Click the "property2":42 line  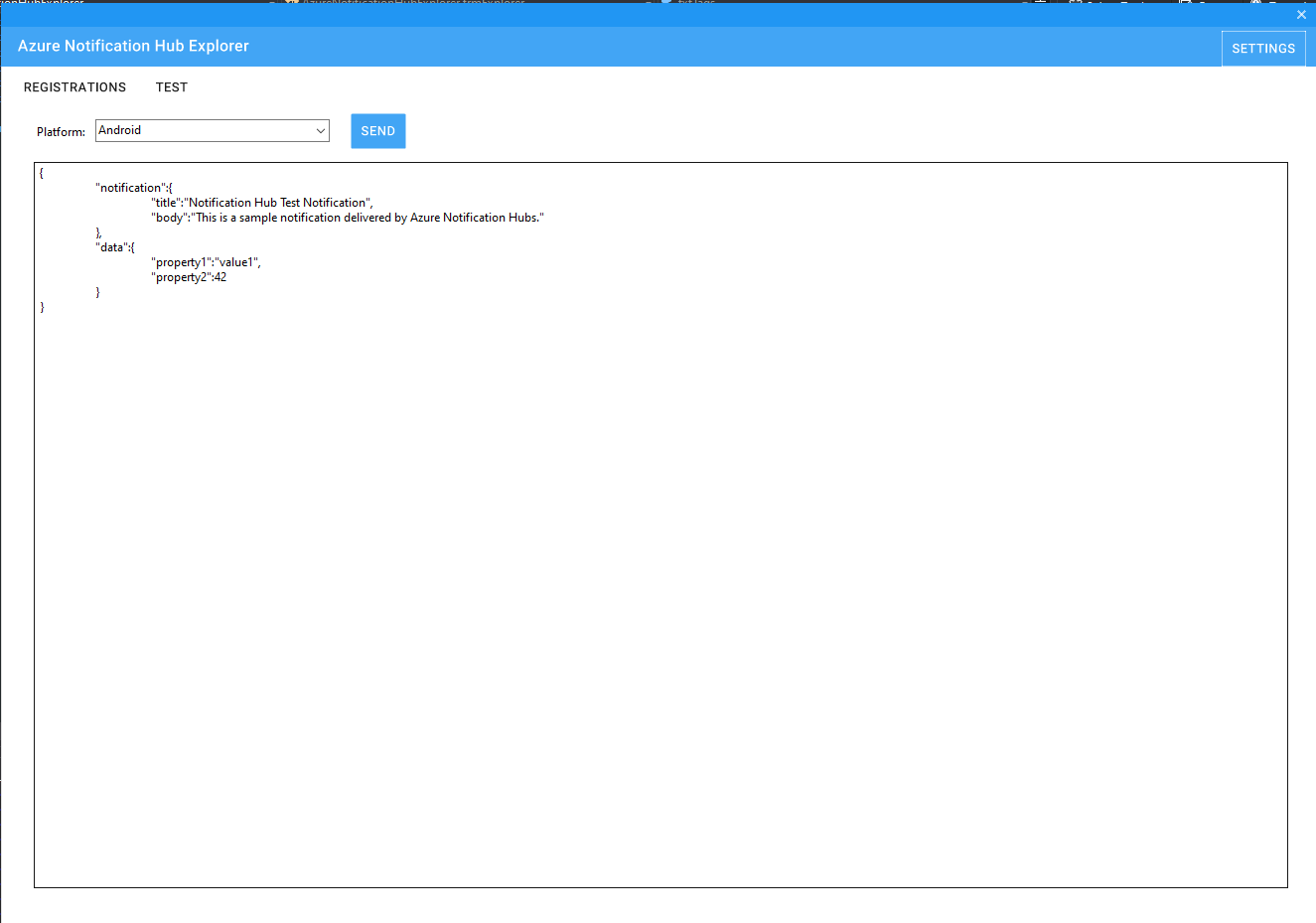pos(189,277)
